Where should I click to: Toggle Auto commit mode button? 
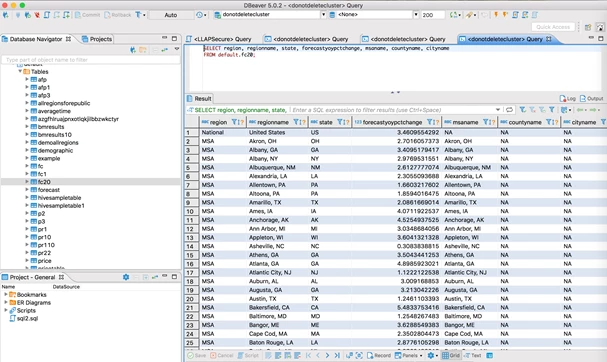click(x=171, y=15)
